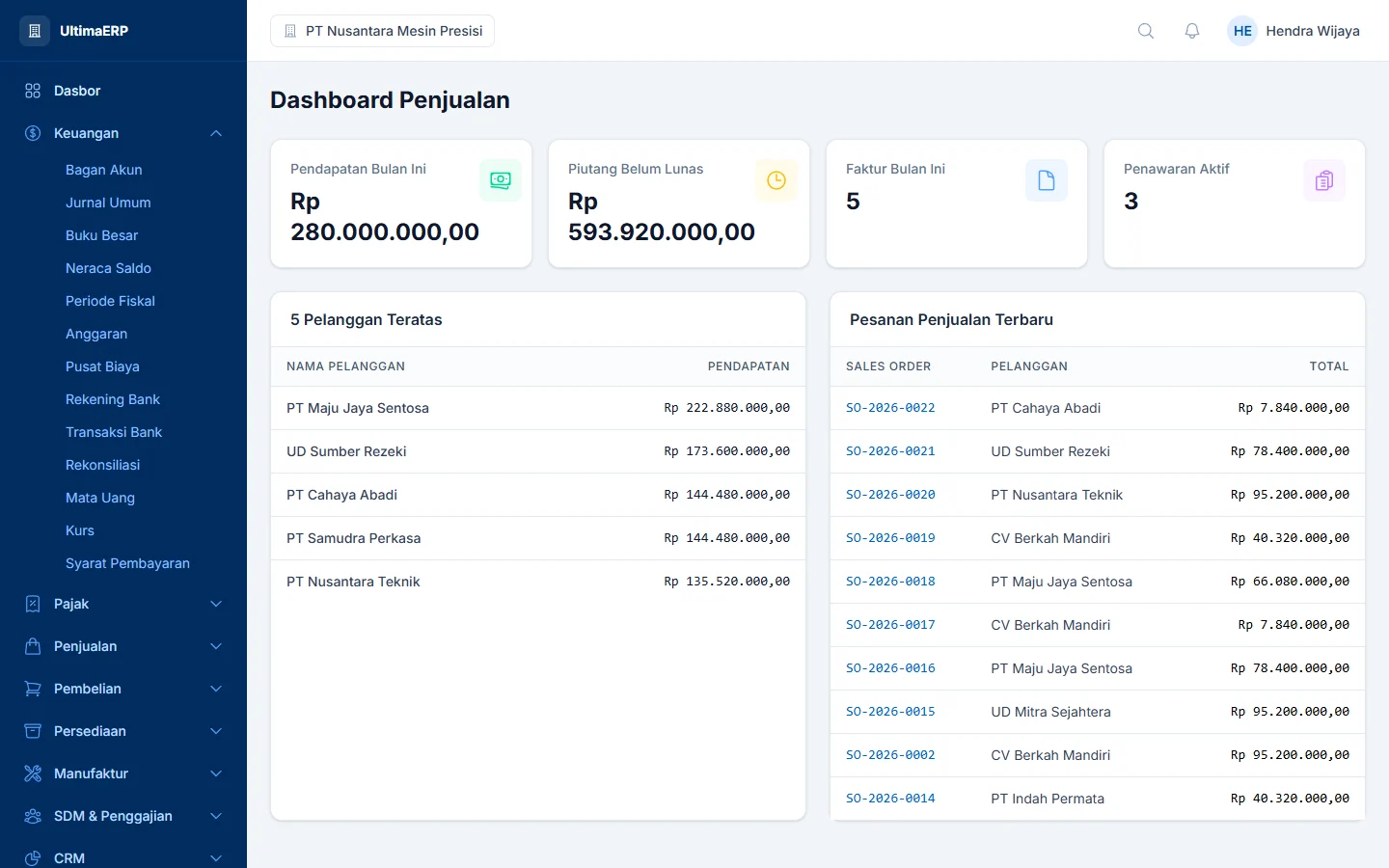Click the Dasbor grid icon
This screenshot has height=868, width=1389.
click(x=33, y=91)
